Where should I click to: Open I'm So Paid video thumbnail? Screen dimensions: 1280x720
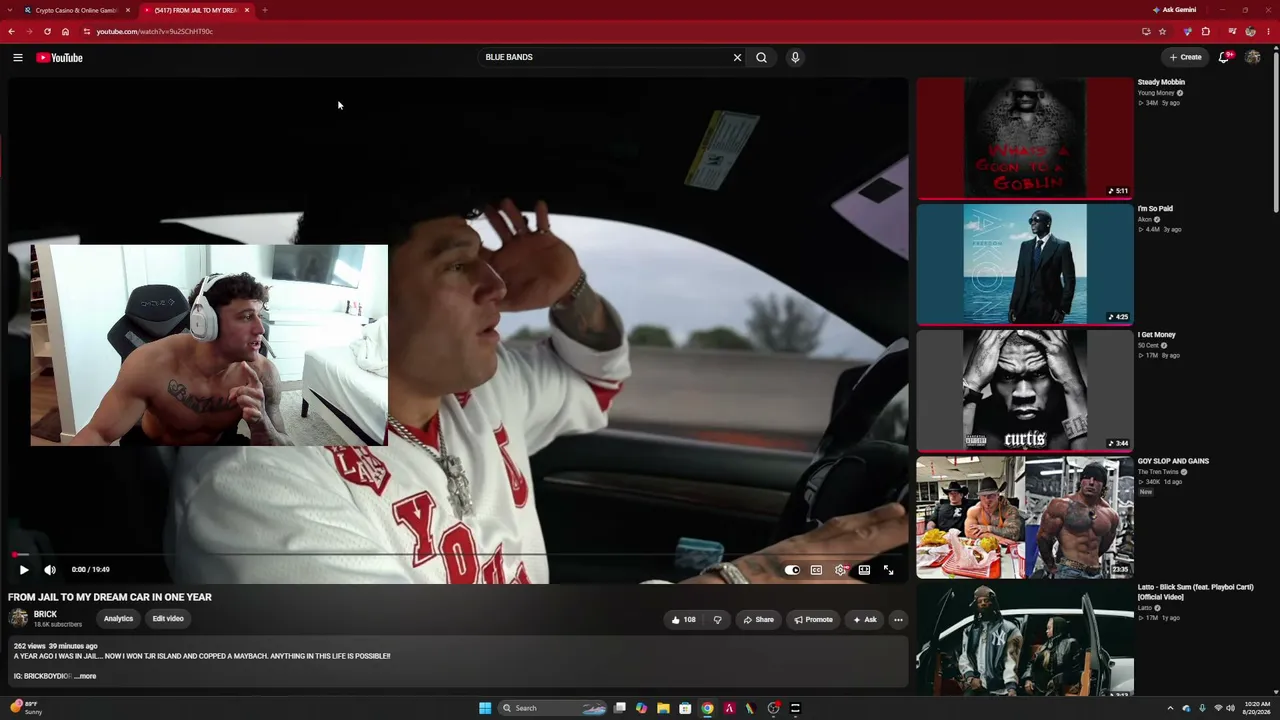click(1025, 265)
